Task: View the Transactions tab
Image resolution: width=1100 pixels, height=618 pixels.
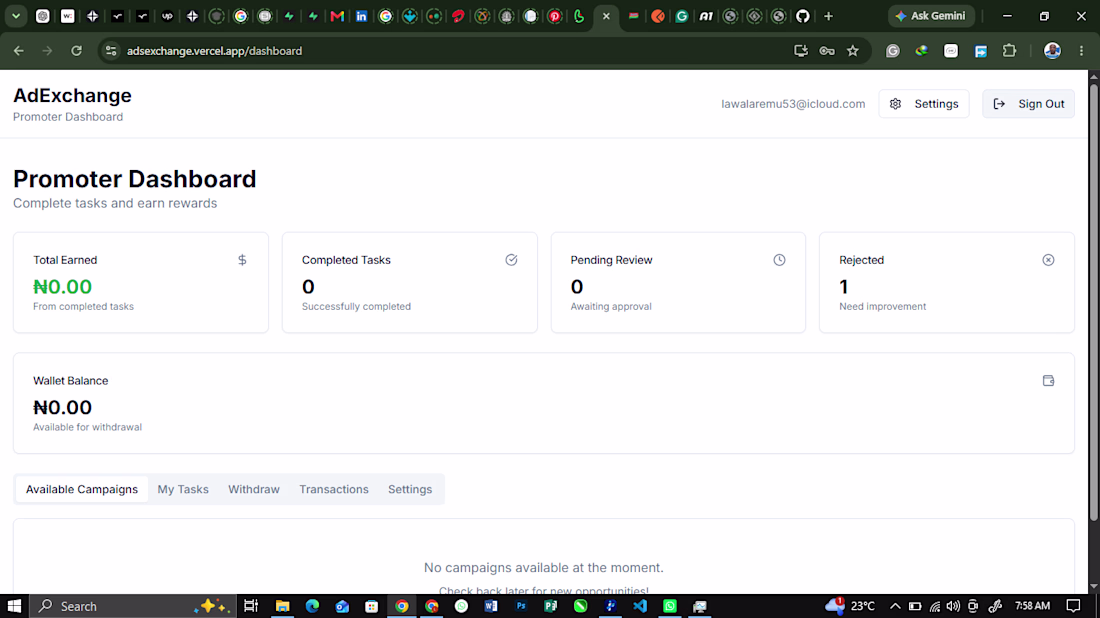Action: [x=334, y=490]
